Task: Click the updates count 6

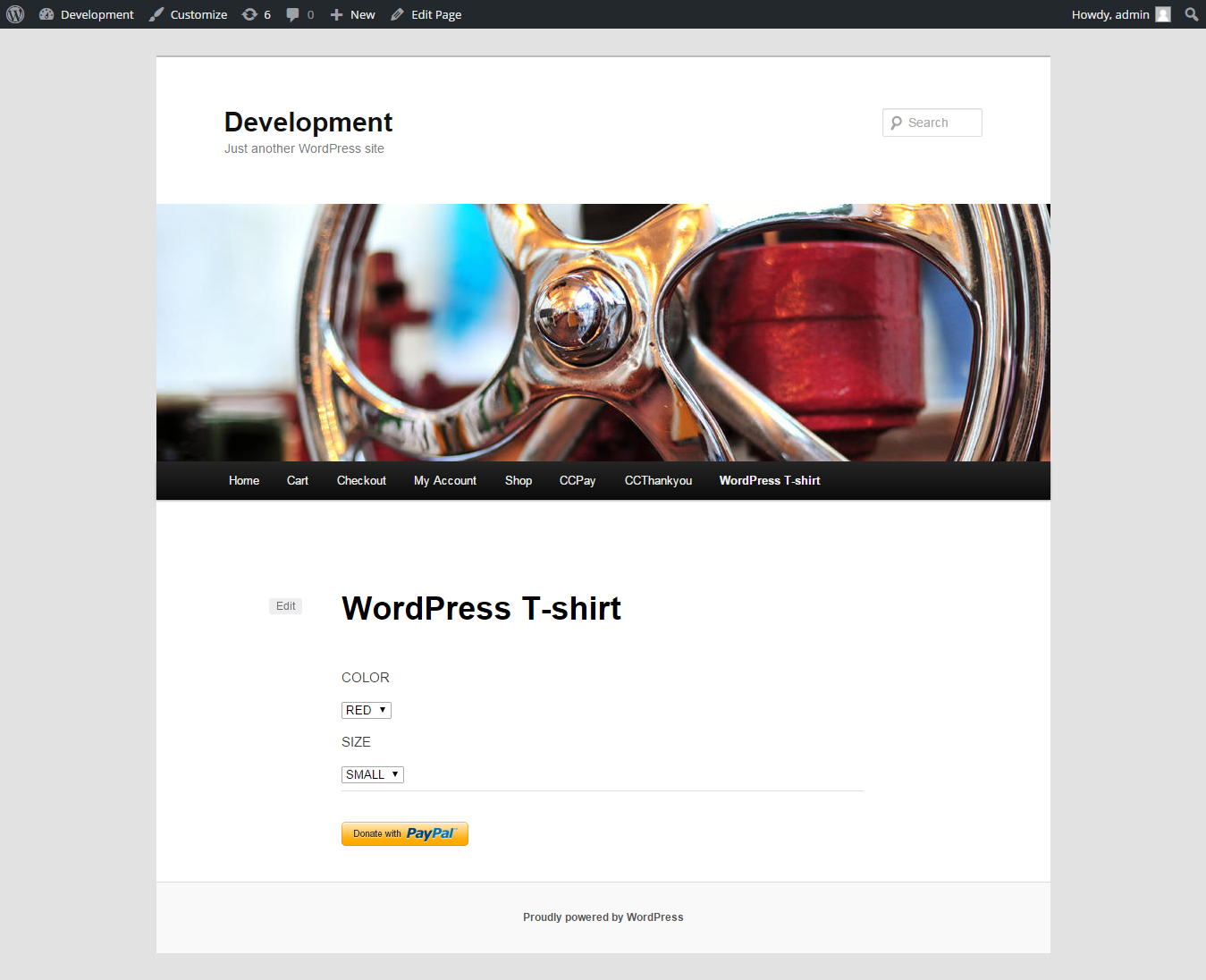Action: [x=267, y=14]
